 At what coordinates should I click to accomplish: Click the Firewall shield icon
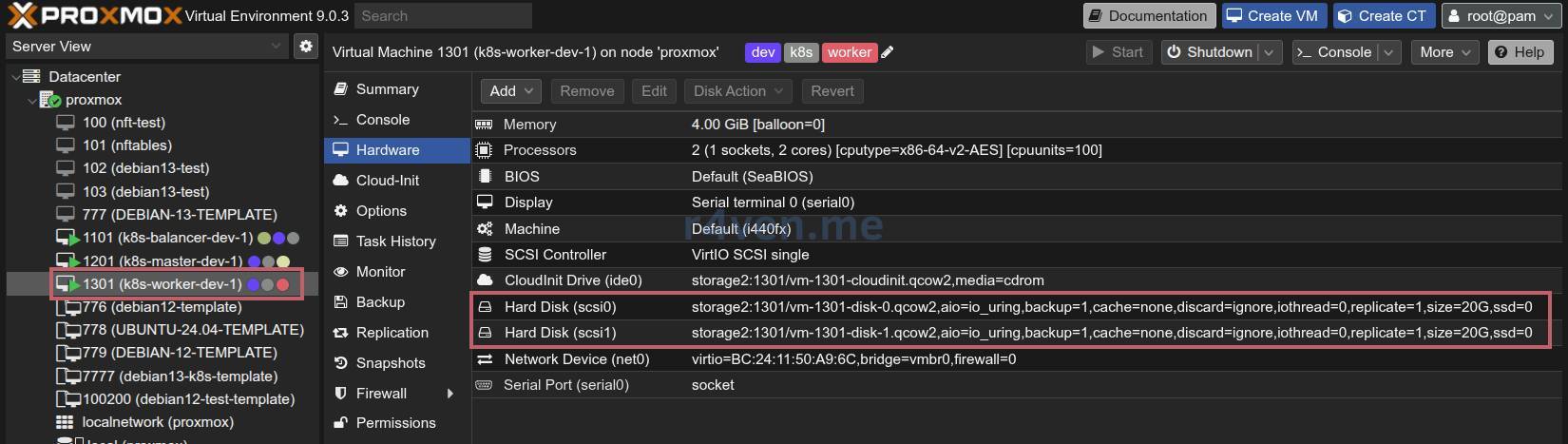click(340, 394)
